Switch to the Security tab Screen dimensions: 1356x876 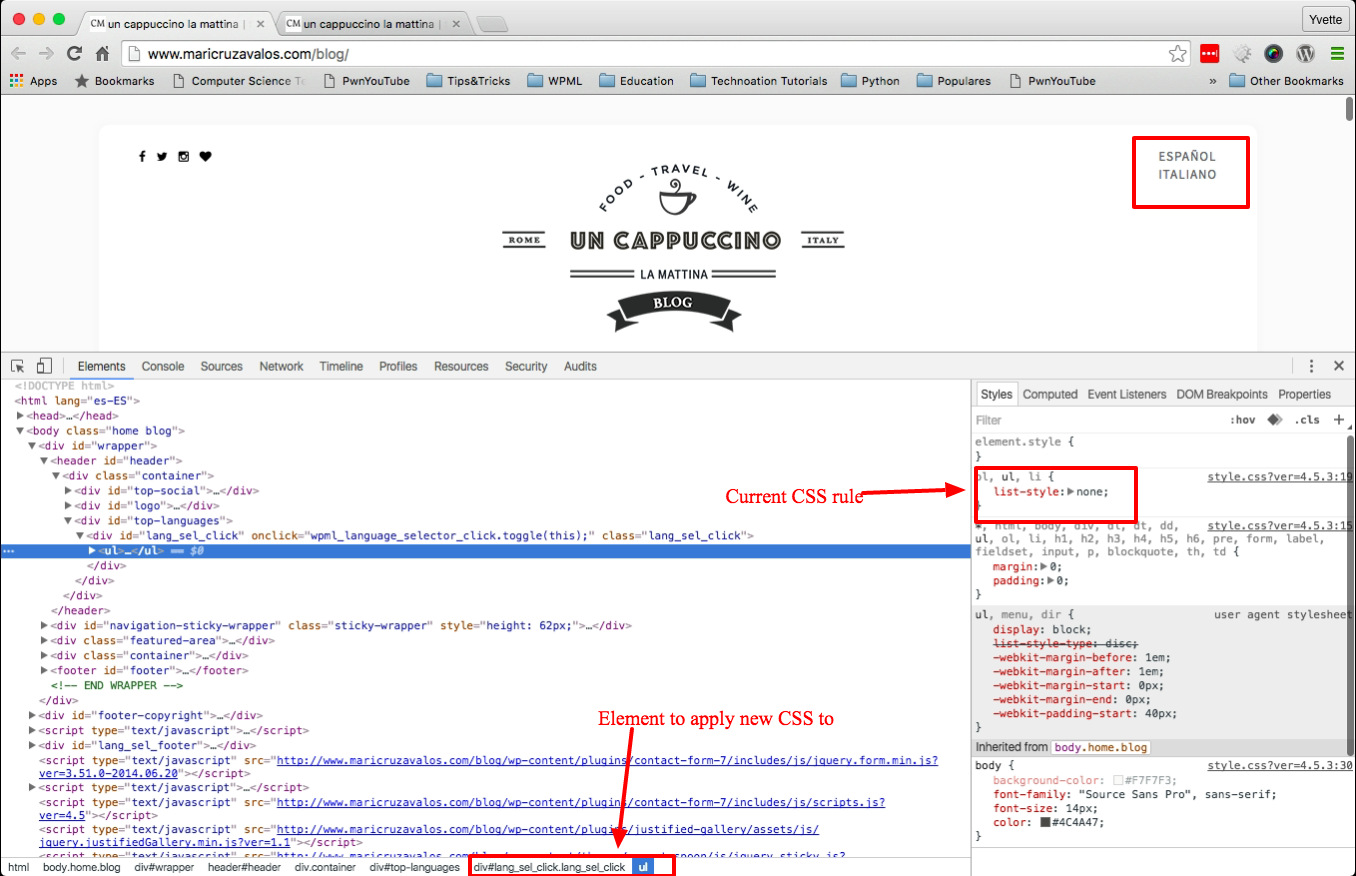coord(526,366)
